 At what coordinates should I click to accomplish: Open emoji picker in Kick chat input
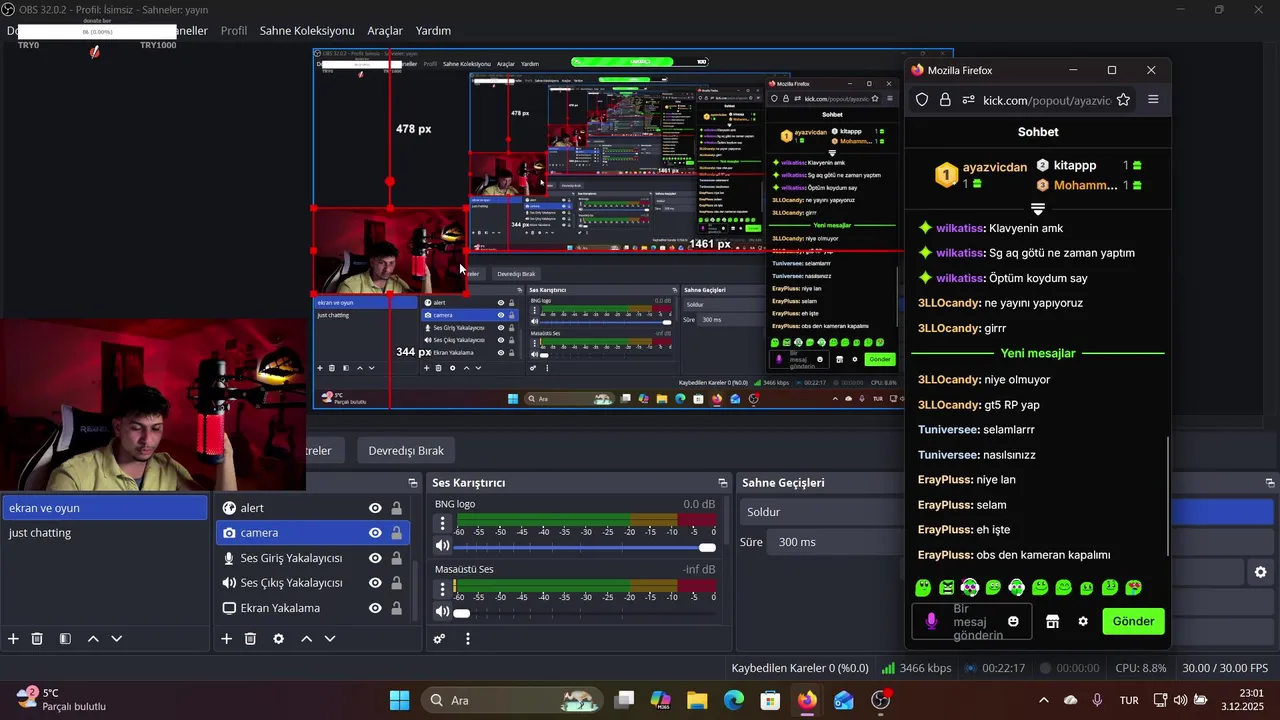(1013, 621)
